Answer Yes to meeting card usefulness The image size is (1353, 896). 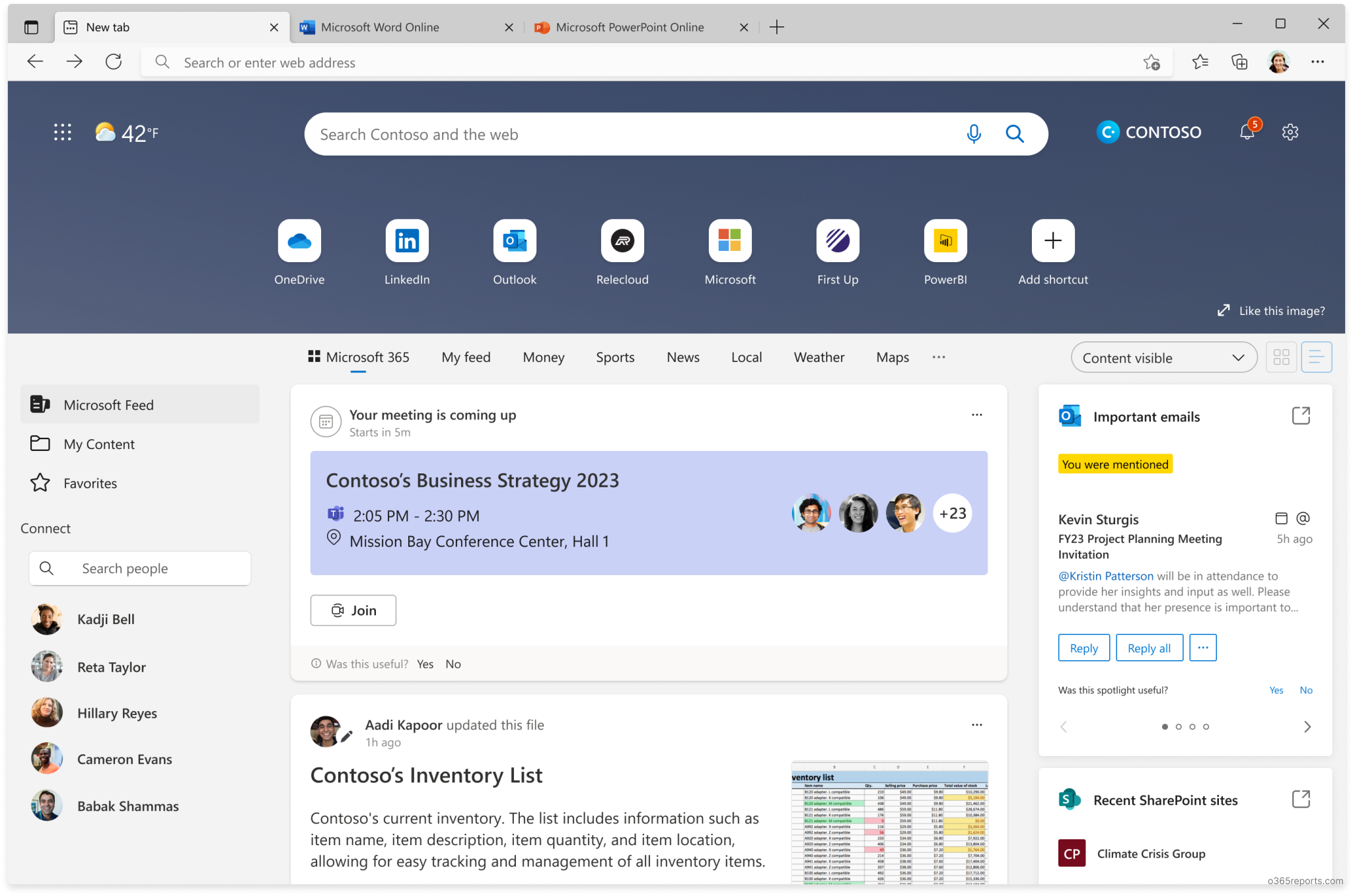coord(425,664)
